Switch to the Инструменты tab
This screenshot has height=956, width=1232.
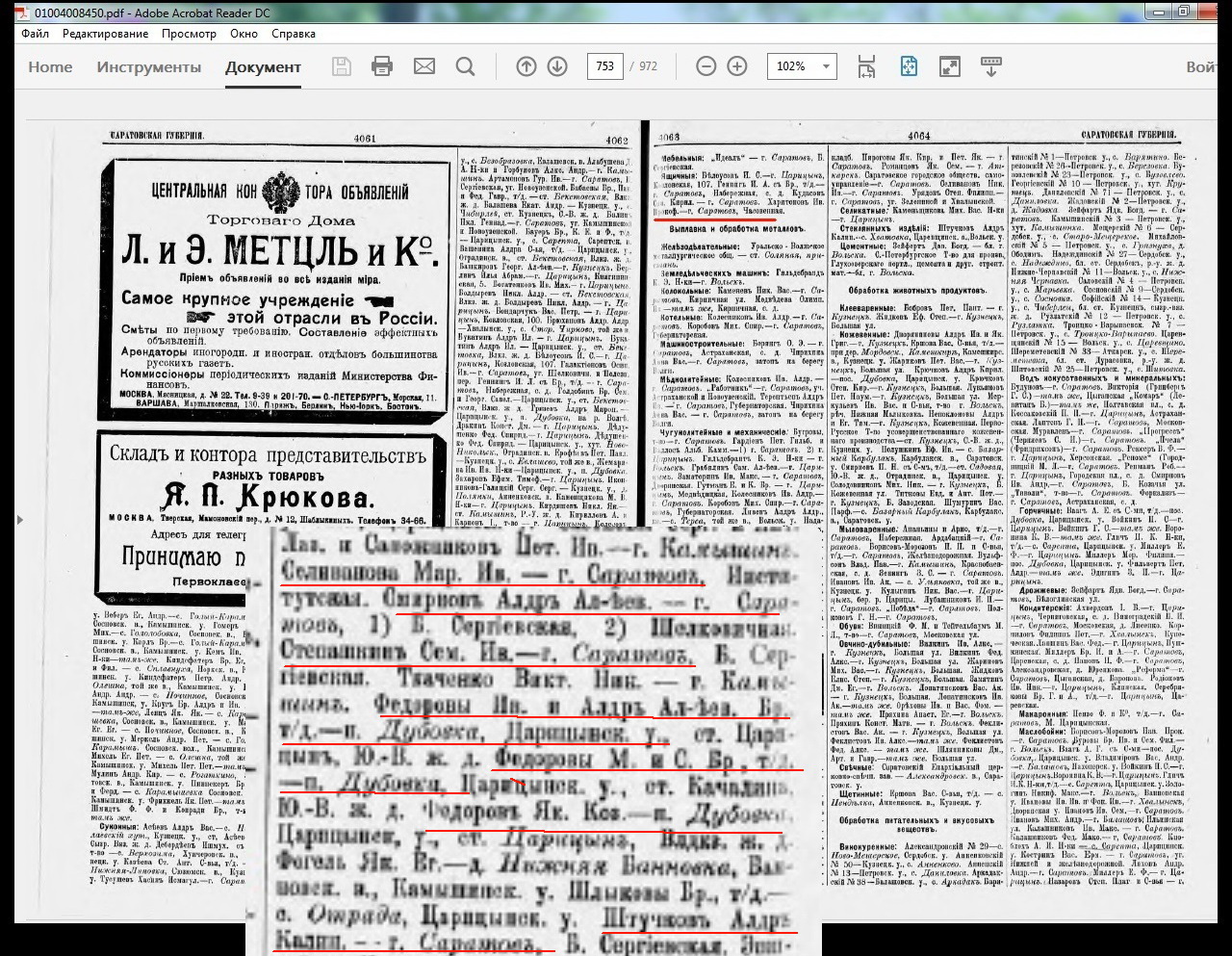click(x=148, y=67)
